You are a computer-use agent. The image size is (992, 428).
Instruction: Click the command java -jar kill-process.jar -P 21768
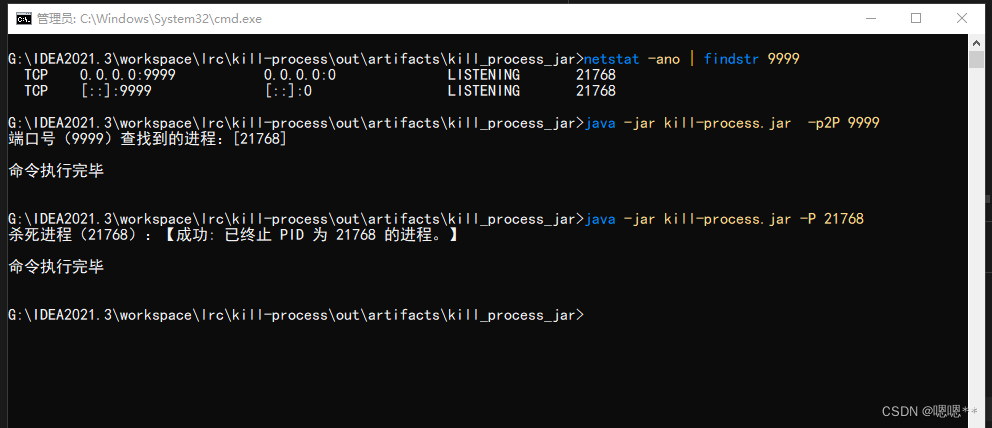(x=724, y=219)
